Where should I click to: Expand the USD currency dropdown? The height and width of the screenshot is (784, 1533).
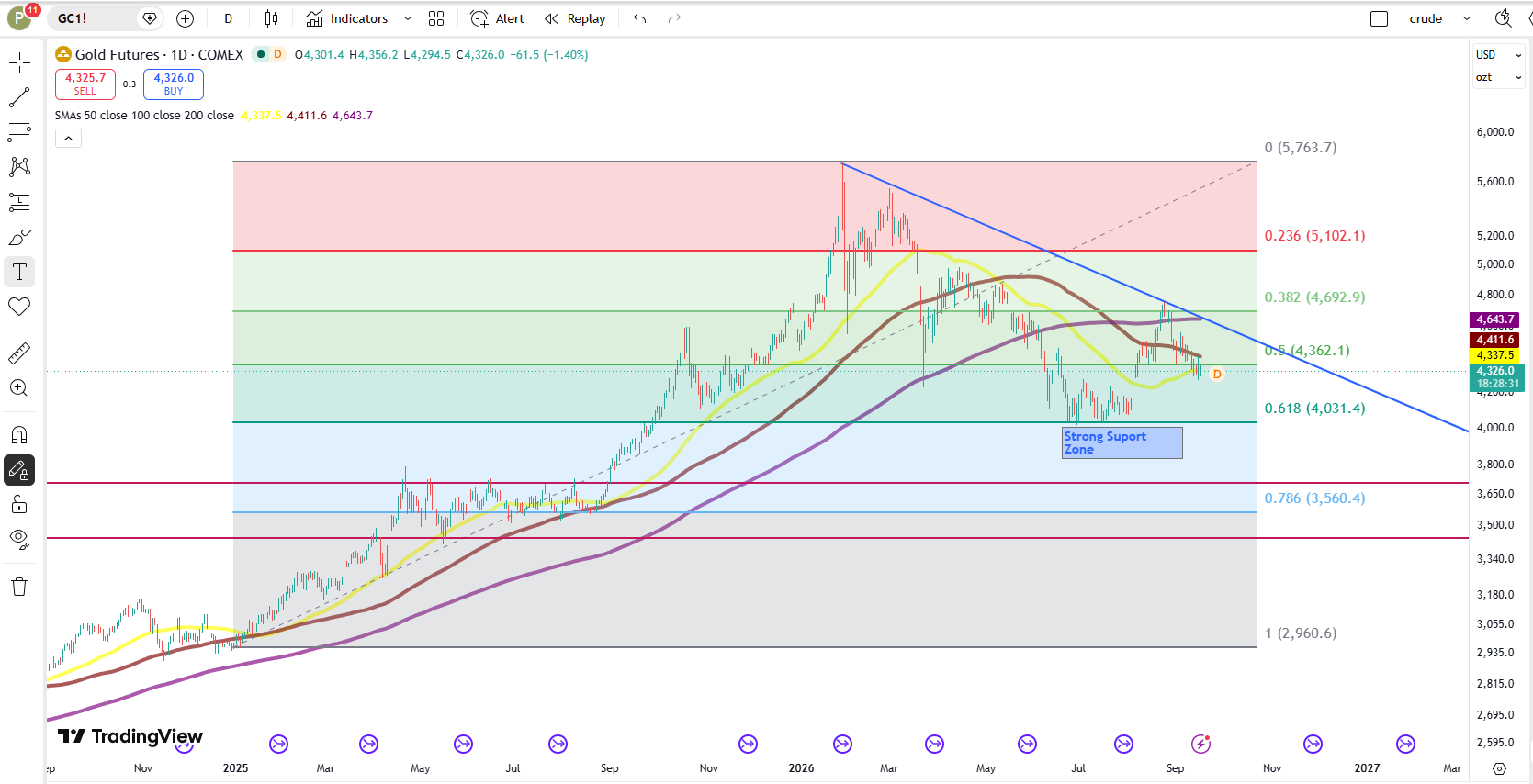1498,55
